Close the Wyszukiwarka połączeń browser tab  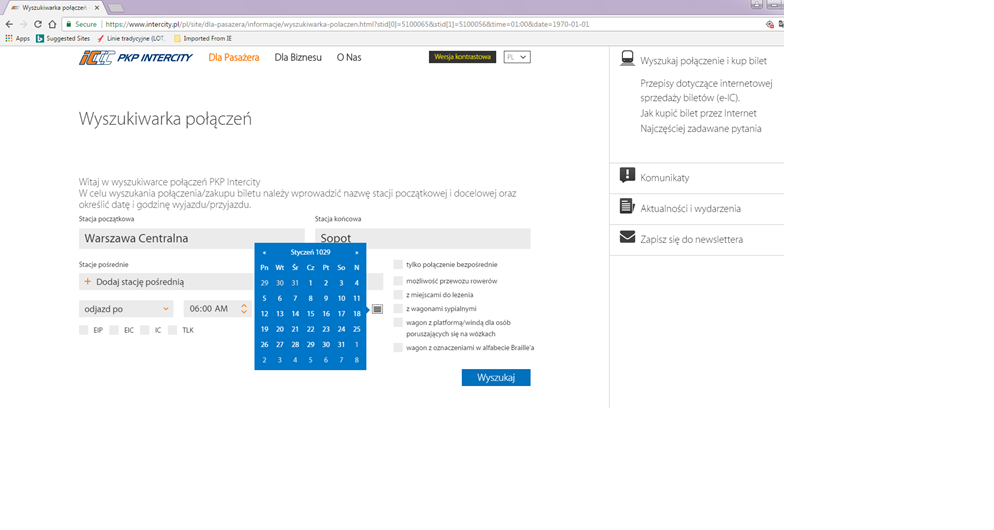[x=97, y=8]
